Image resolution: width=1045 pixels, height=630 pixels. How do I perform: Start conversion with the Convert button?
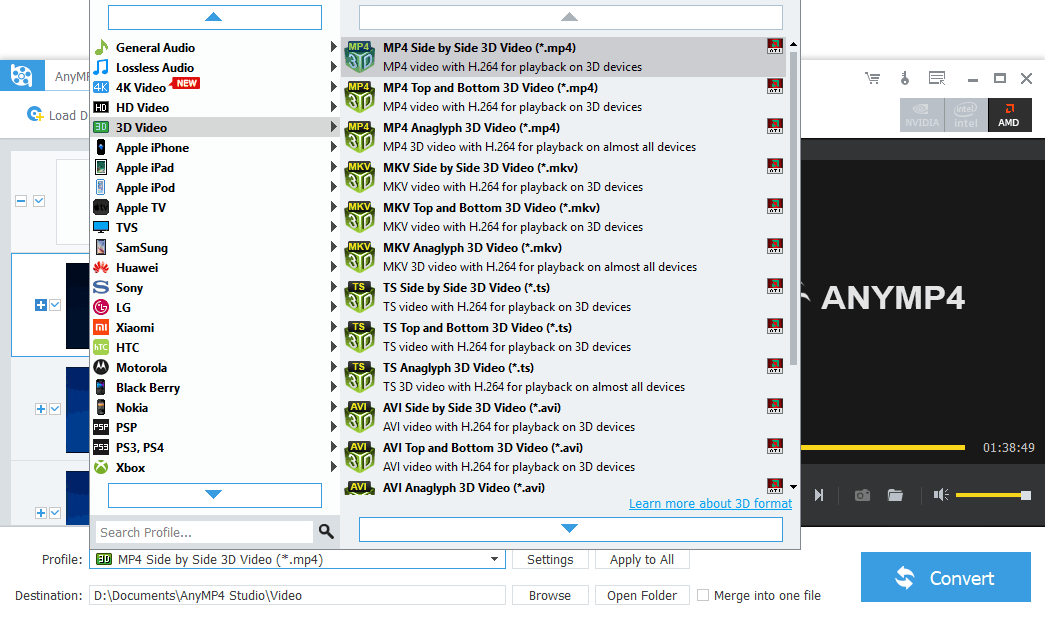946,577
